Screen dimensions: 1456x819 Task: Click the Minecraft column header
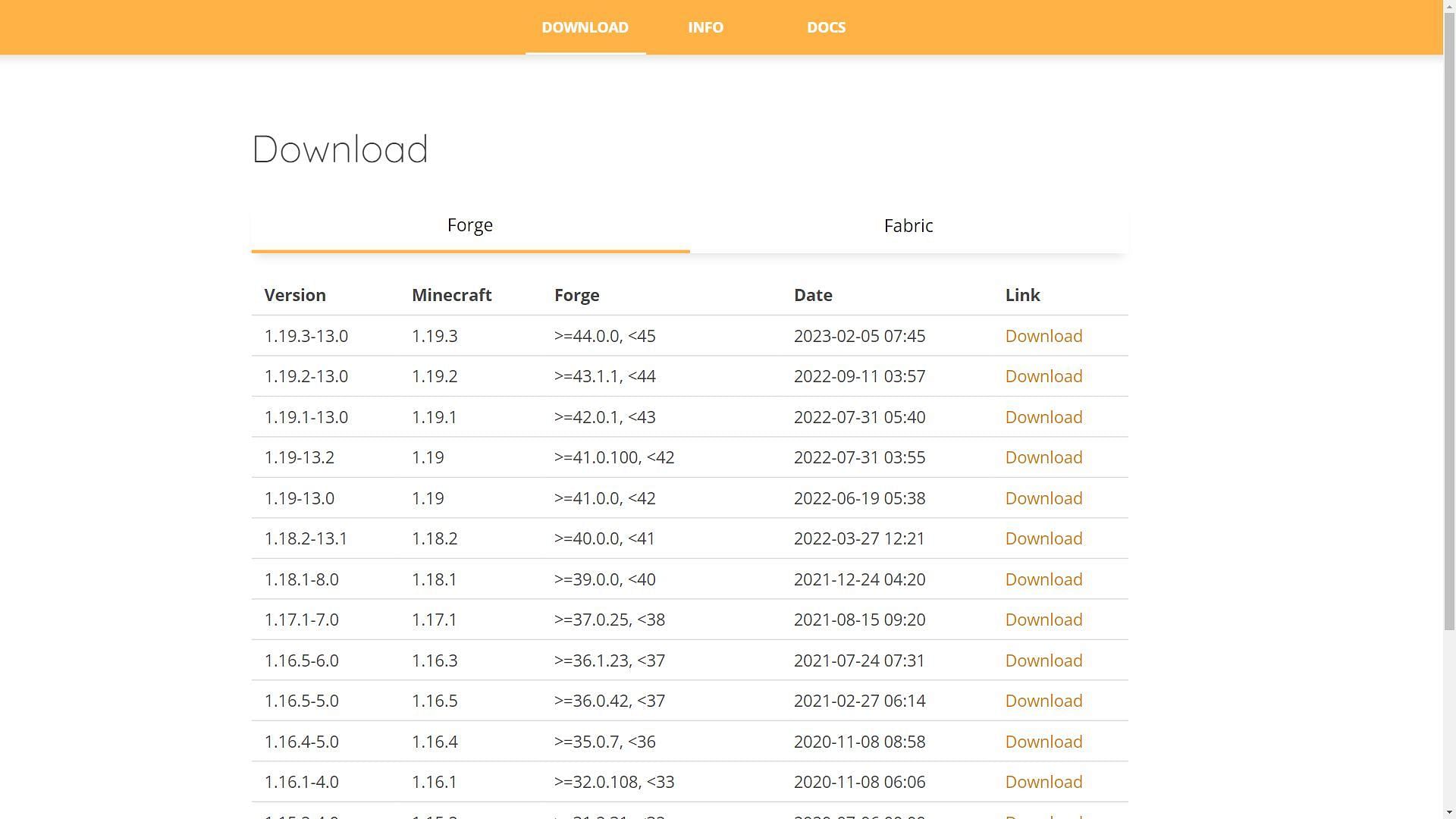coord(452,294)
